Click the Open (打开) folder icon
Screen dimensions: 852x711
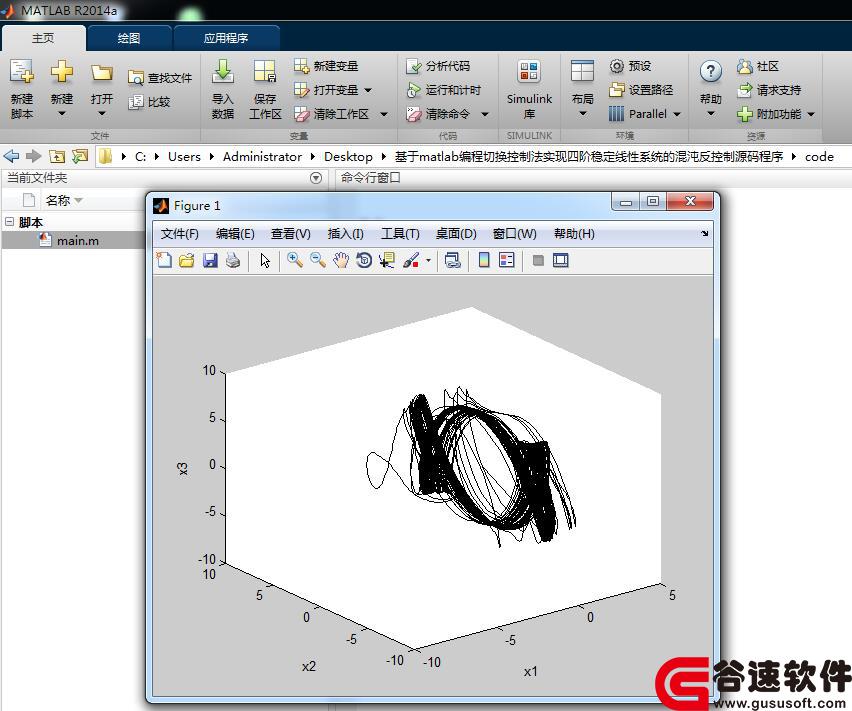[x=102, y=73]
